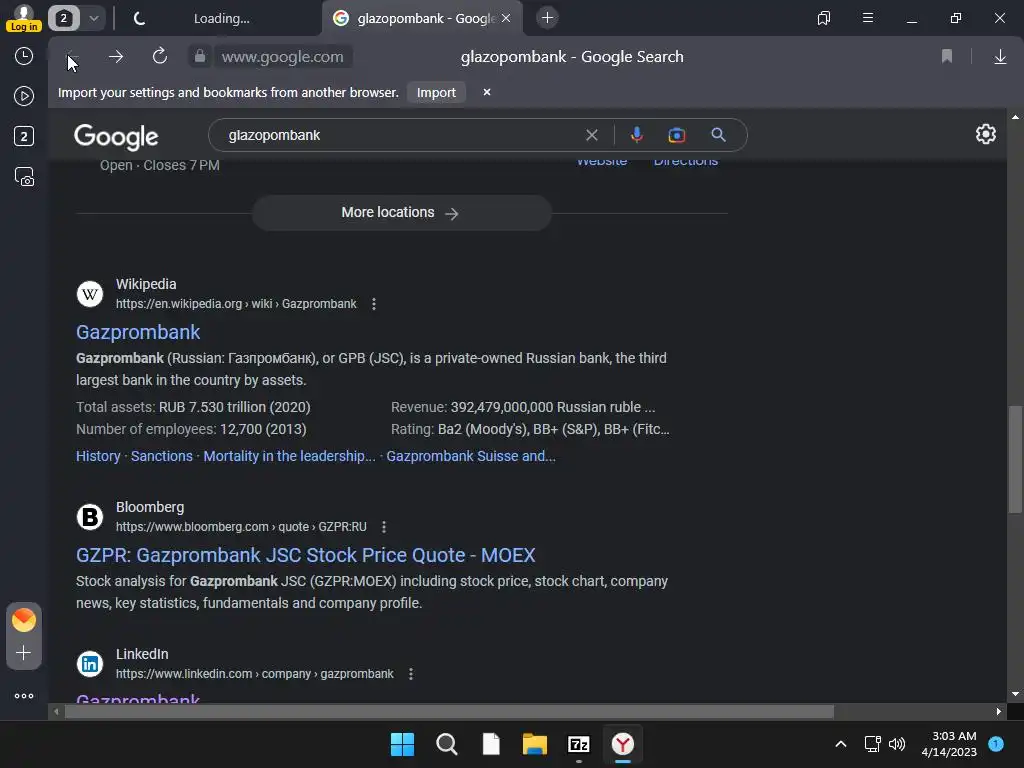Viewport: 1024px width, 768px height.
Task: Open the clock showing 3:03 AM
Action: pos(949,744)
